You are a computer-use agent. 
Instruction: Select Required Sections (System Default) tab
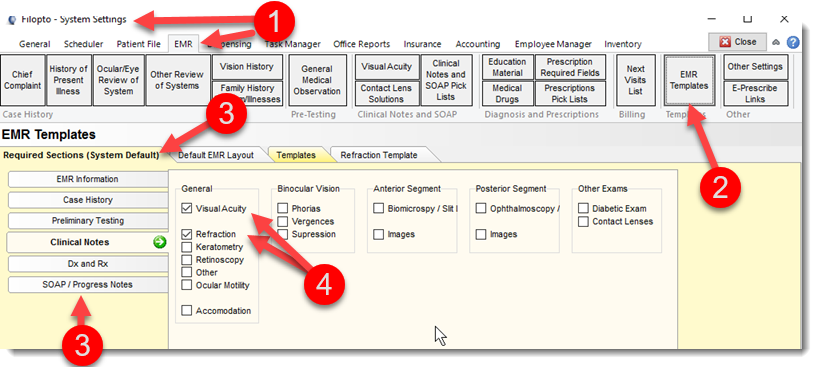click(x=81, y=155)
